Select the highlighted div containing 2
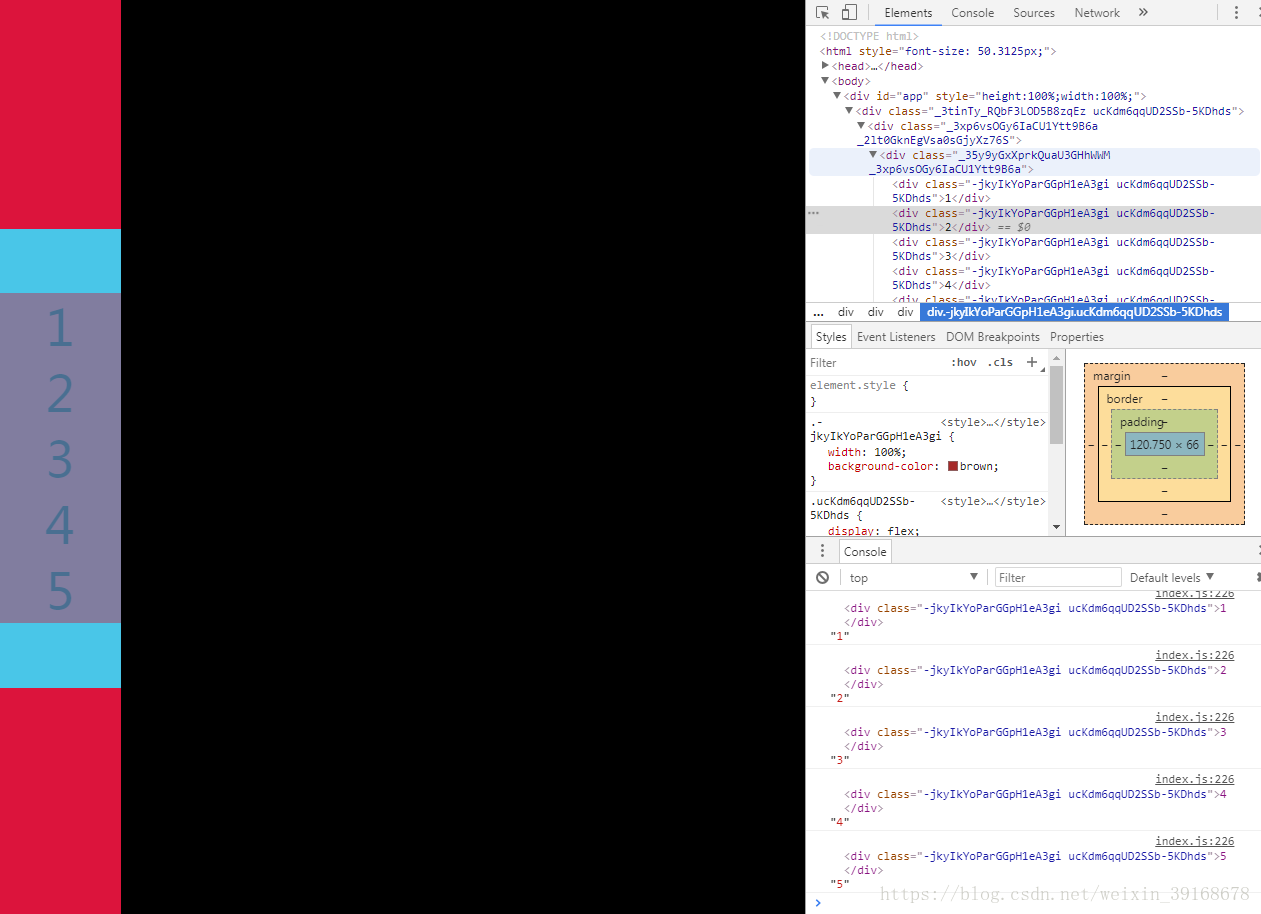 [x=1034, y=220]
